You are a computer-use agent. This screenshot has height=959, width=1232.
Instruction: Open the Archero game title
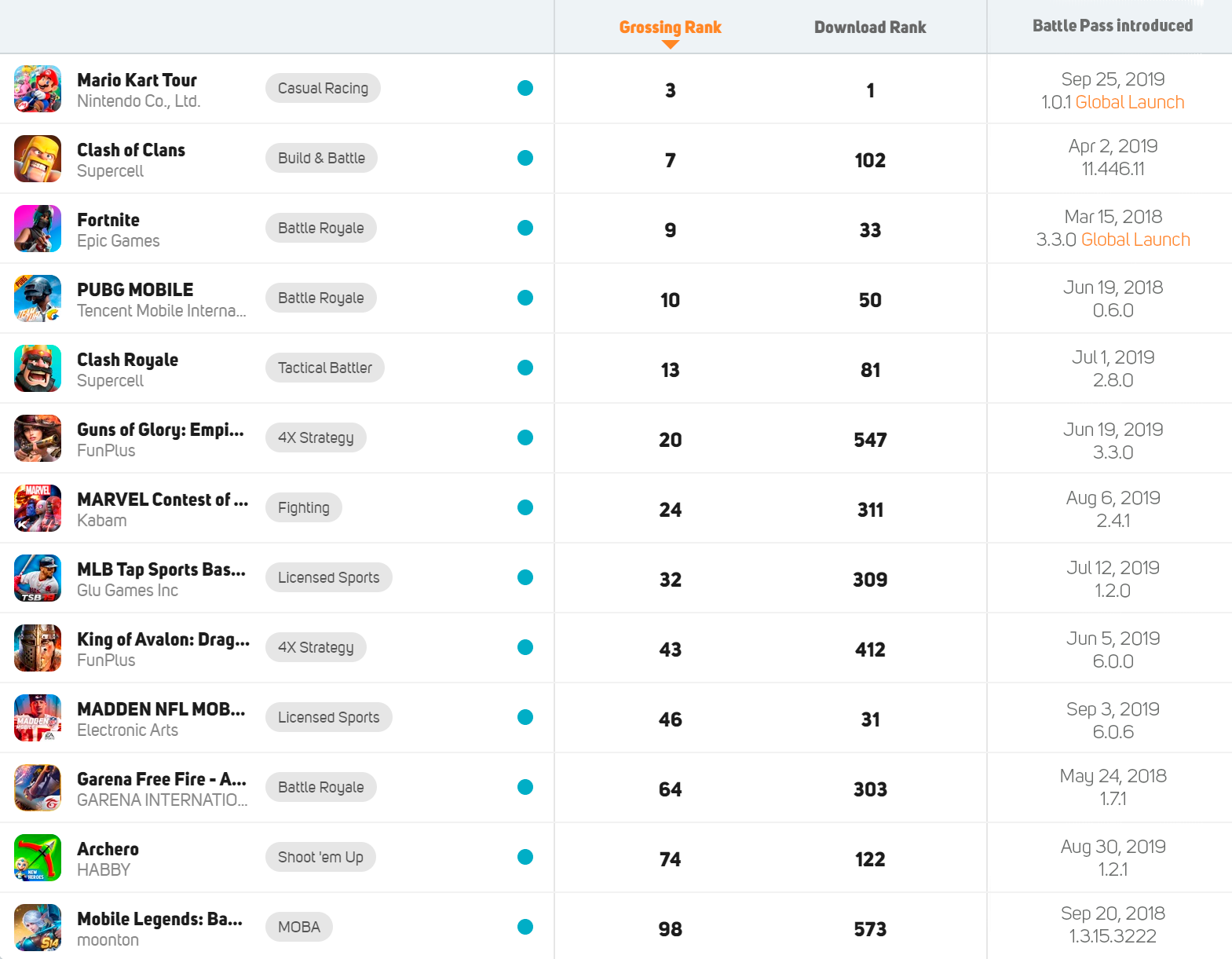pos(108,849)
